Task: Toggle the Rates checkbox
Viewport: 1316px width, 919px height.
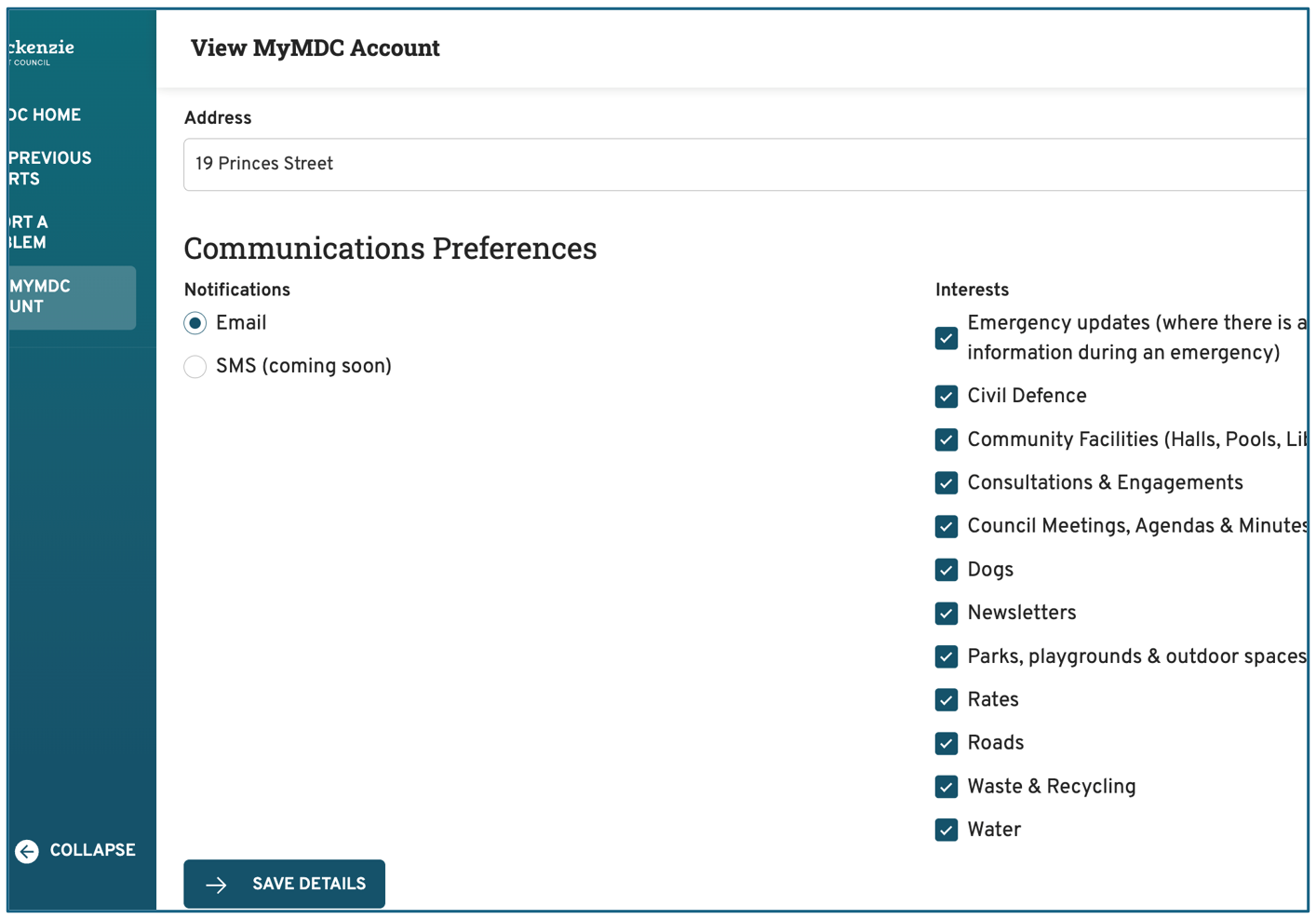Action: [947, 700]
